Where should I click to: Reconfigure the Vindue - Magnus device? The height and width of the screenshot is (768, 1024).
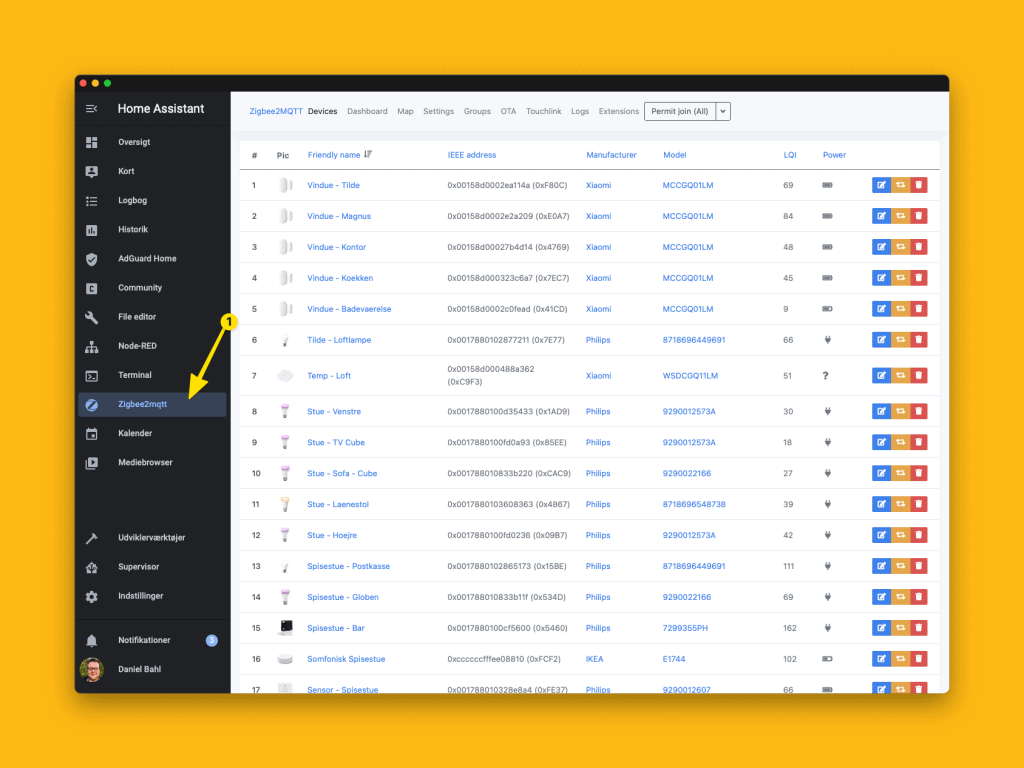pos(900,216)
